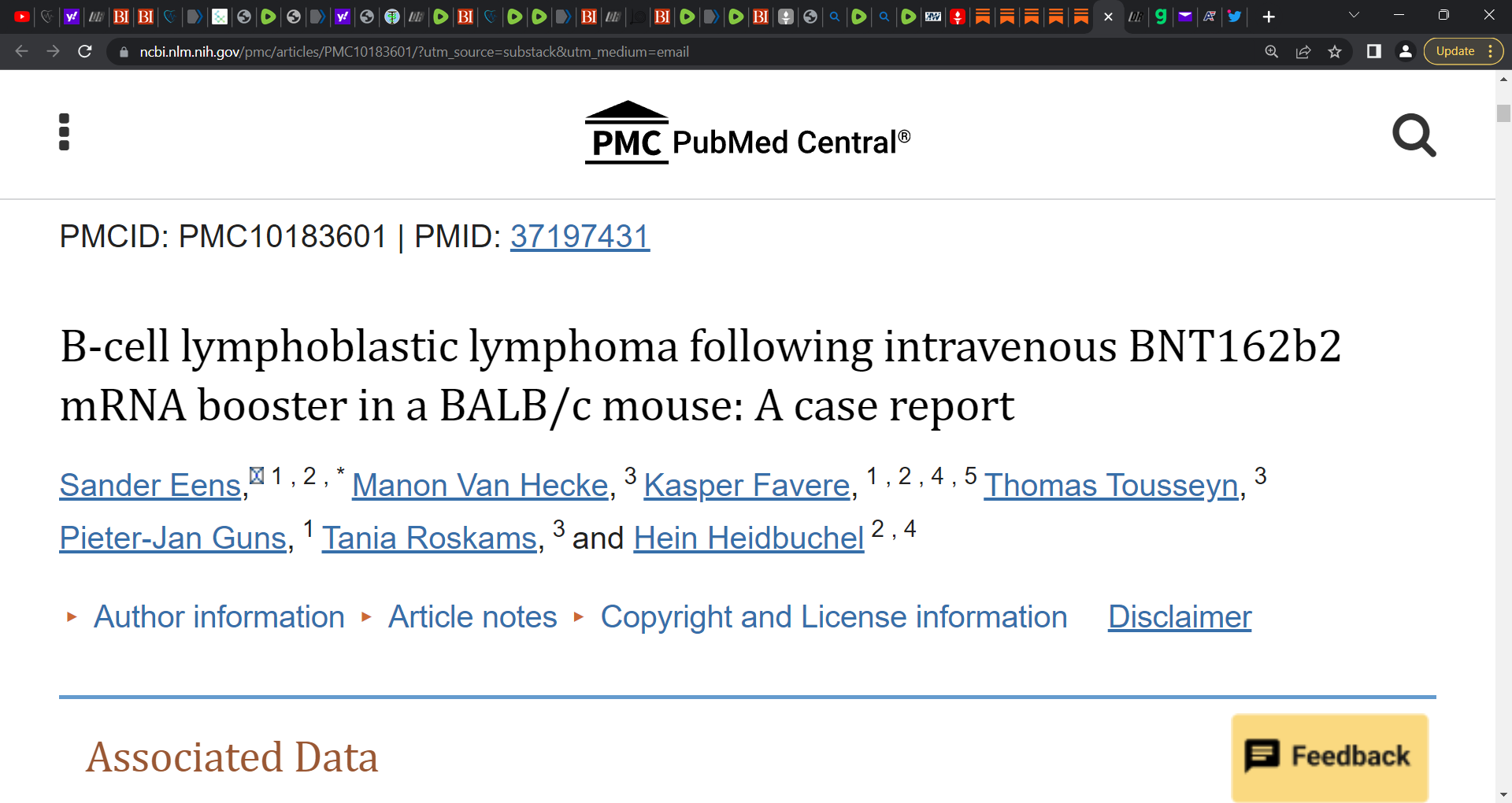Expand Copyright and License information
The height and width of the screenshot is (803, 1512).
tap(833, 616)
